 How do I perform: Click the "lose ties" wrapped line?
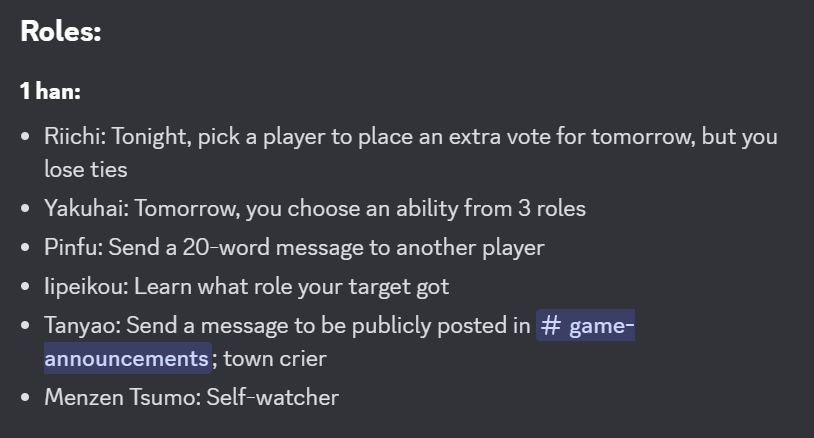coord(85,169)
